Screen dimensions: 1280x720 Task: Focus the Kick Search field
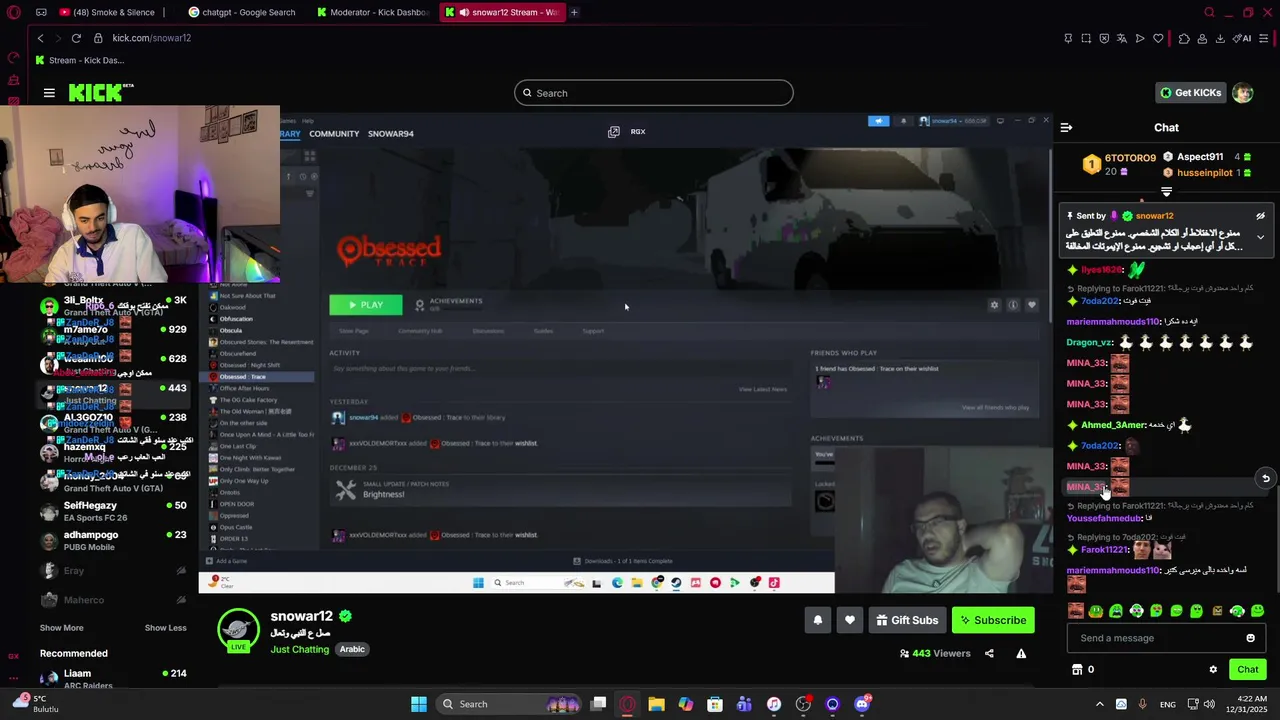(x=654, y=93)
